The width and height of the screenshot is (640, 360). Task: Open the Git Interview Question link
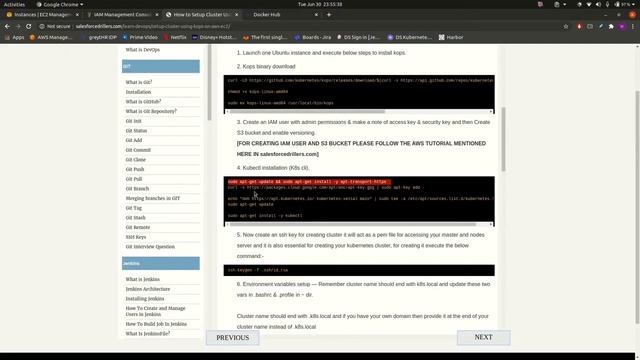click(x=150, y=247)
